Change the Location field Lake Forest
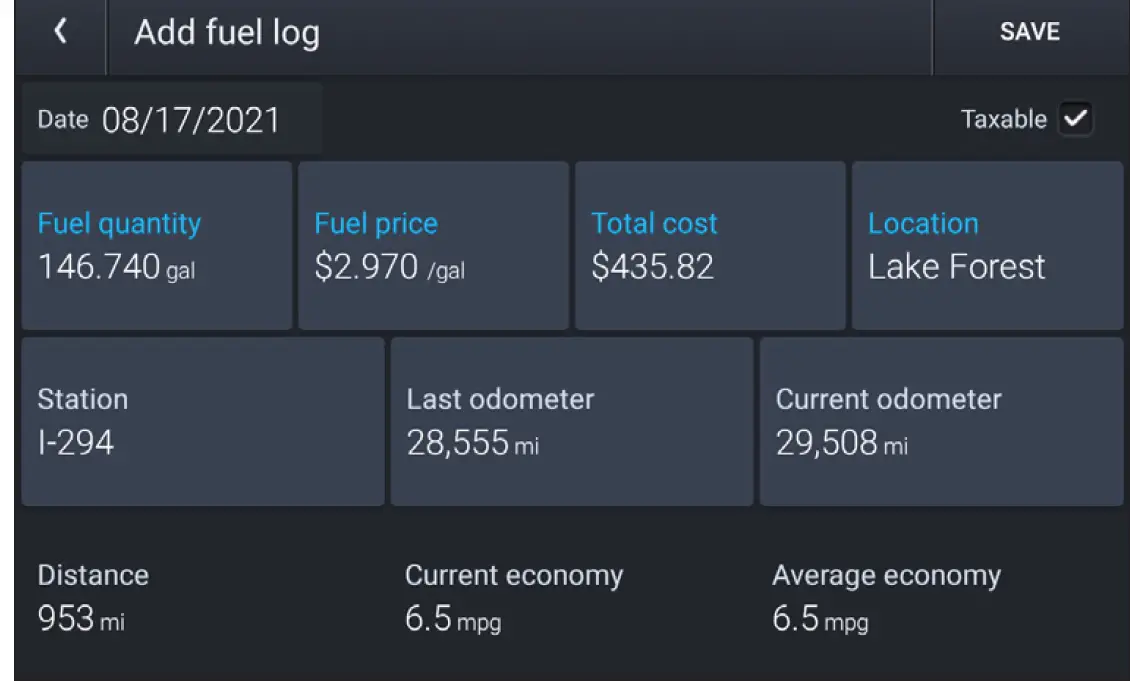 pyautogui.click(x=987, y=246)
